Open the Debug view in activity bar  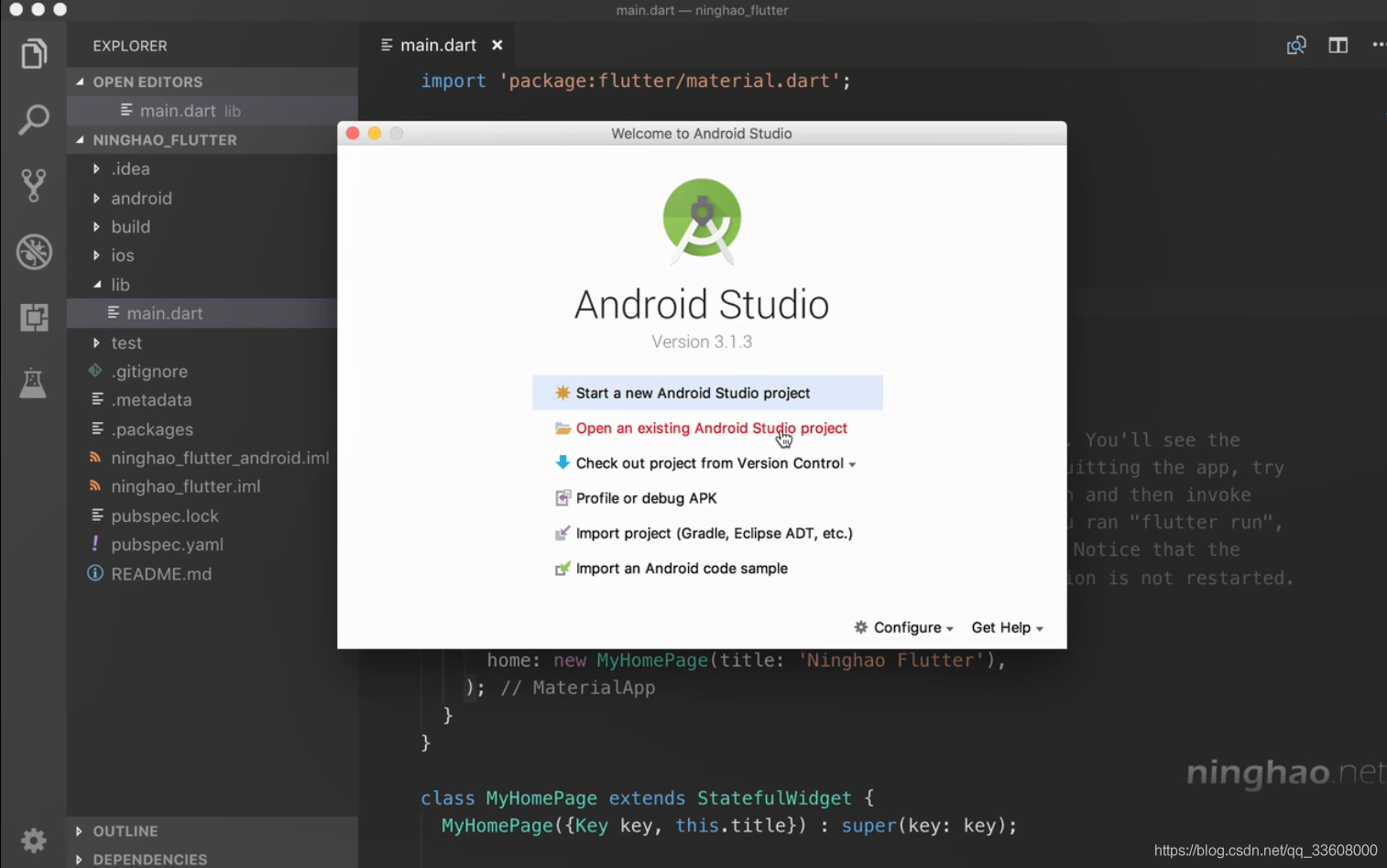pos(34,252)
